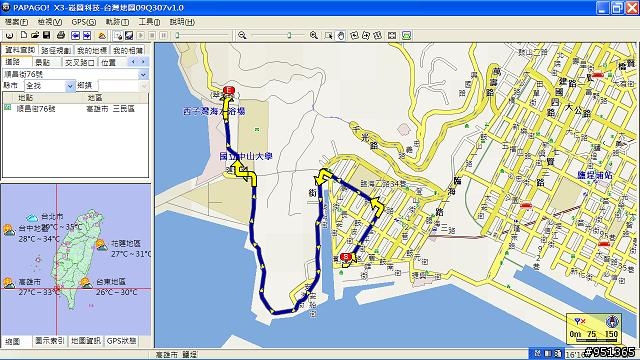Rotate the map counter-clockwise
The height and width of the screenshot is (360, 640).
(x=354, y=36)
